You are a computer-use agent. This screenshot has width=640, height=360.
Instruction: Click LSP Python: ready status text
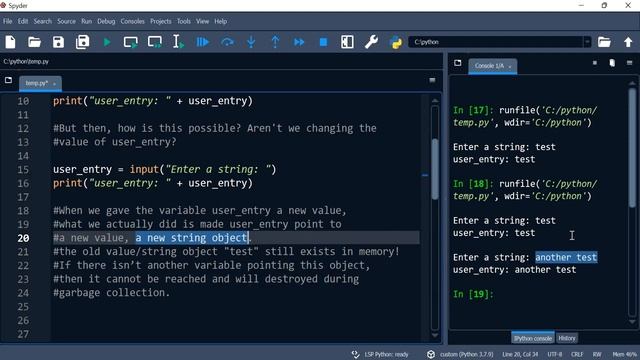pos(386,354)
